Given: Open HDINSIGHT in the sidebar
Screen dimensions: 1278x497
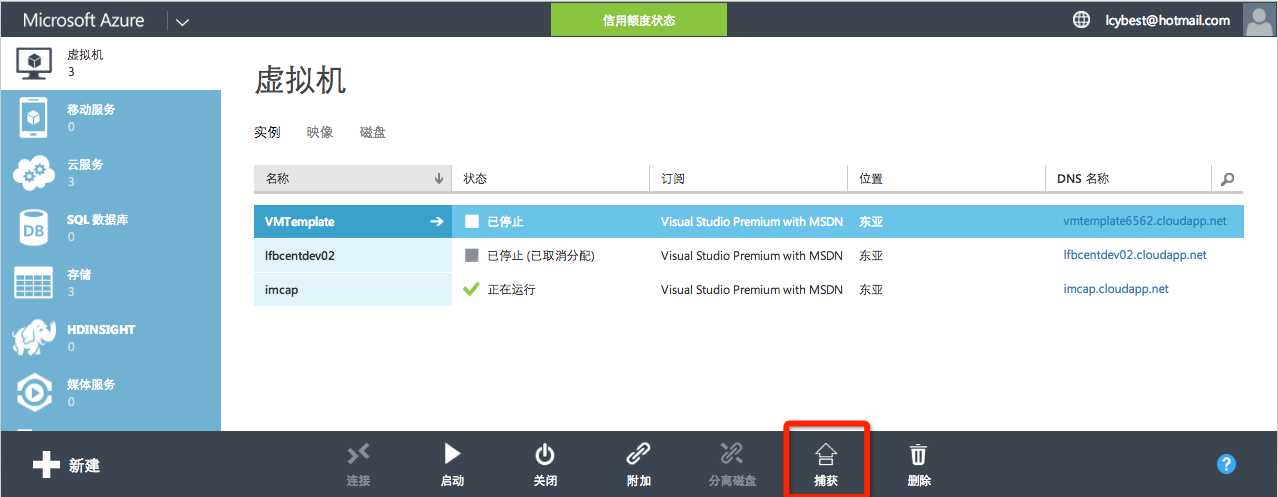Looking at the screenshot, I should click(x=110, y=337).
